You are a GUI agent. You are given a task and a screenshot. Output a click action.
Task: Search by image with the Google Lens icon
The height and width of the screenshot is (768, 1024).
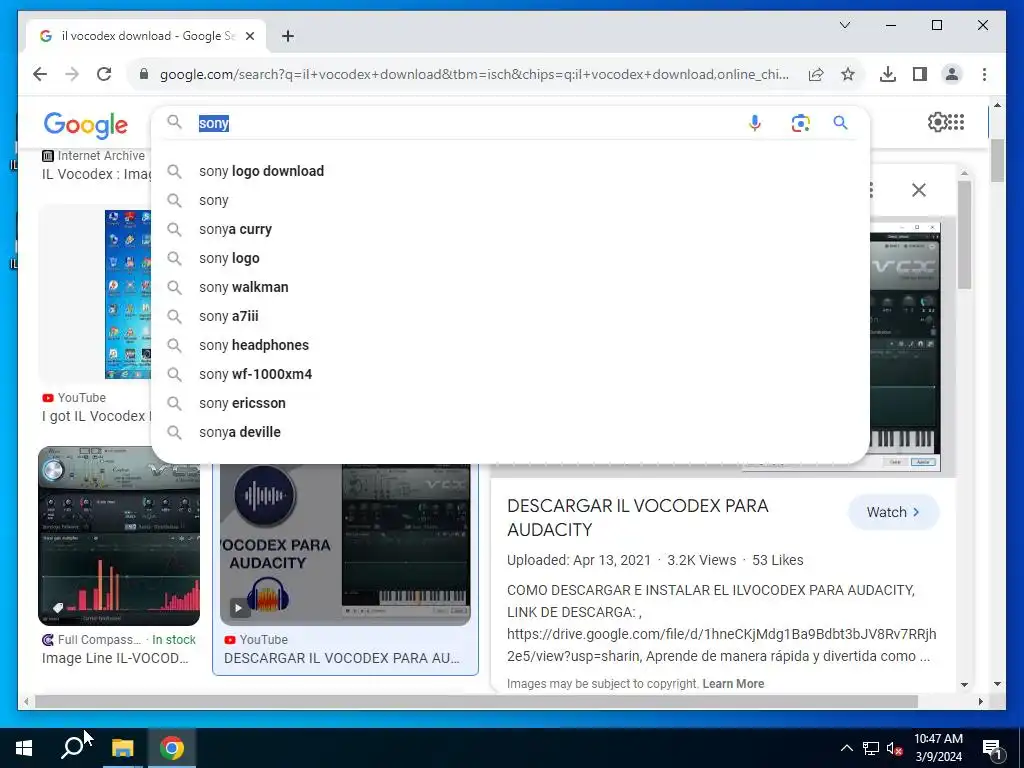pyautogui.click(x=801, y=123)
